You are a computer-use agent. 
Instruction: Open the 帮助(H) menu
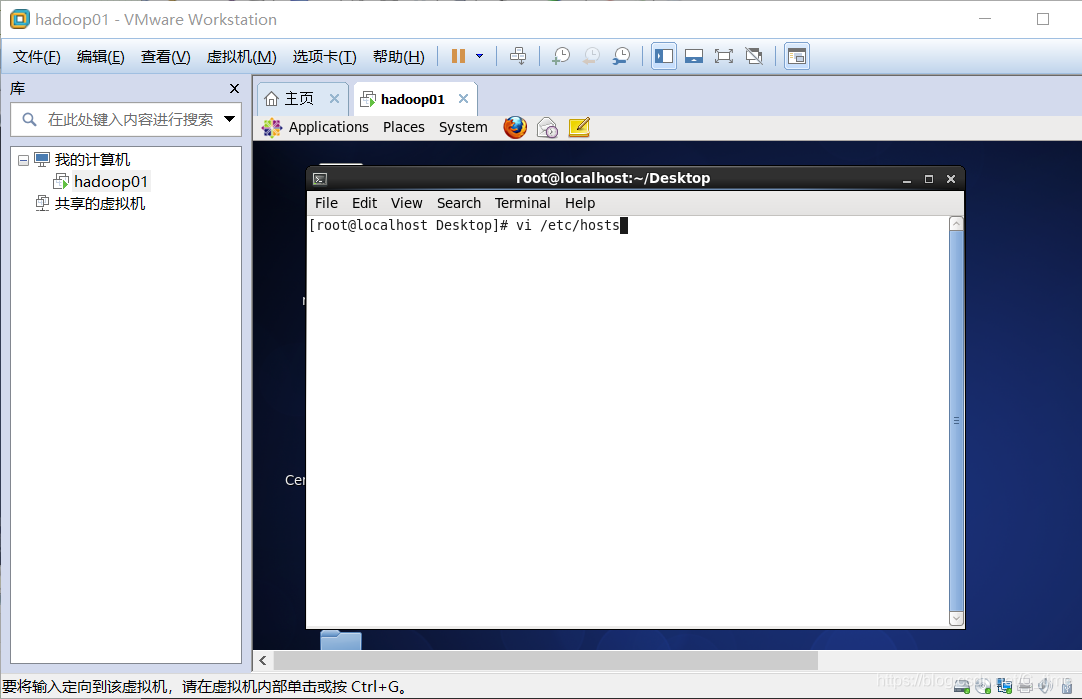point(399,57)
